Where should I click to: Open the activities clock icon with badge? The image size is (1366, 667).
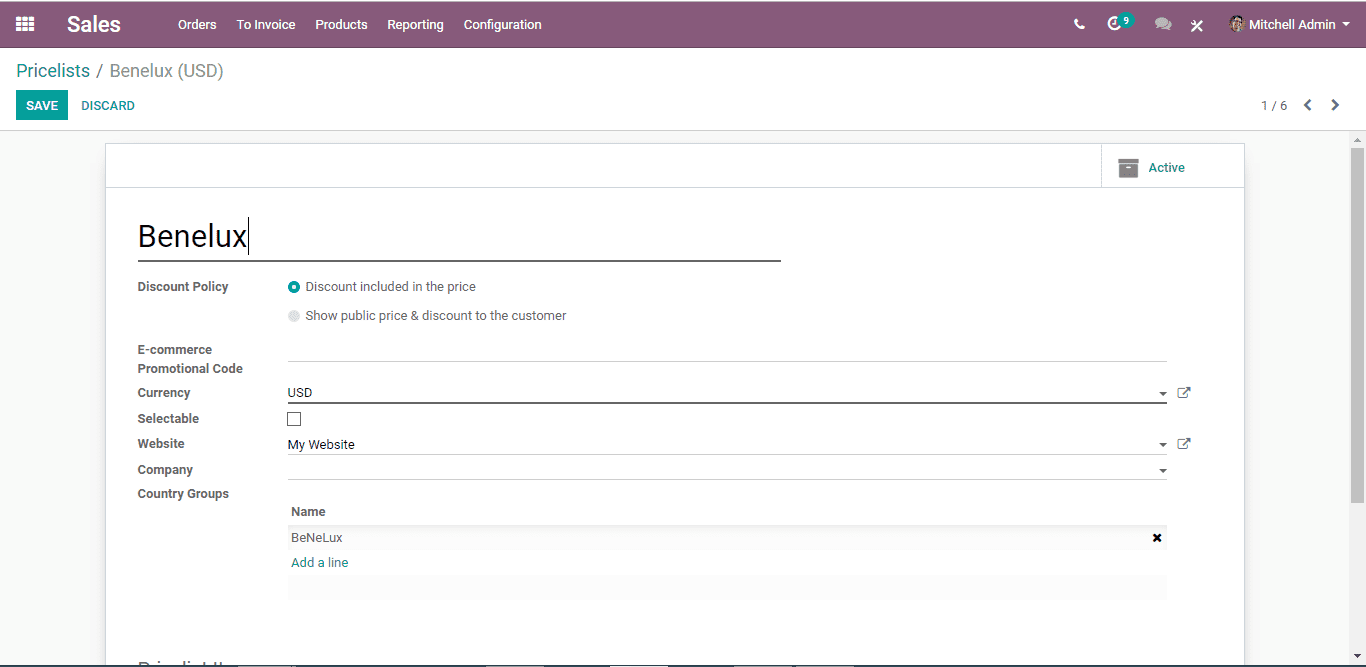pyautogui.click(x=1119, y=23)
